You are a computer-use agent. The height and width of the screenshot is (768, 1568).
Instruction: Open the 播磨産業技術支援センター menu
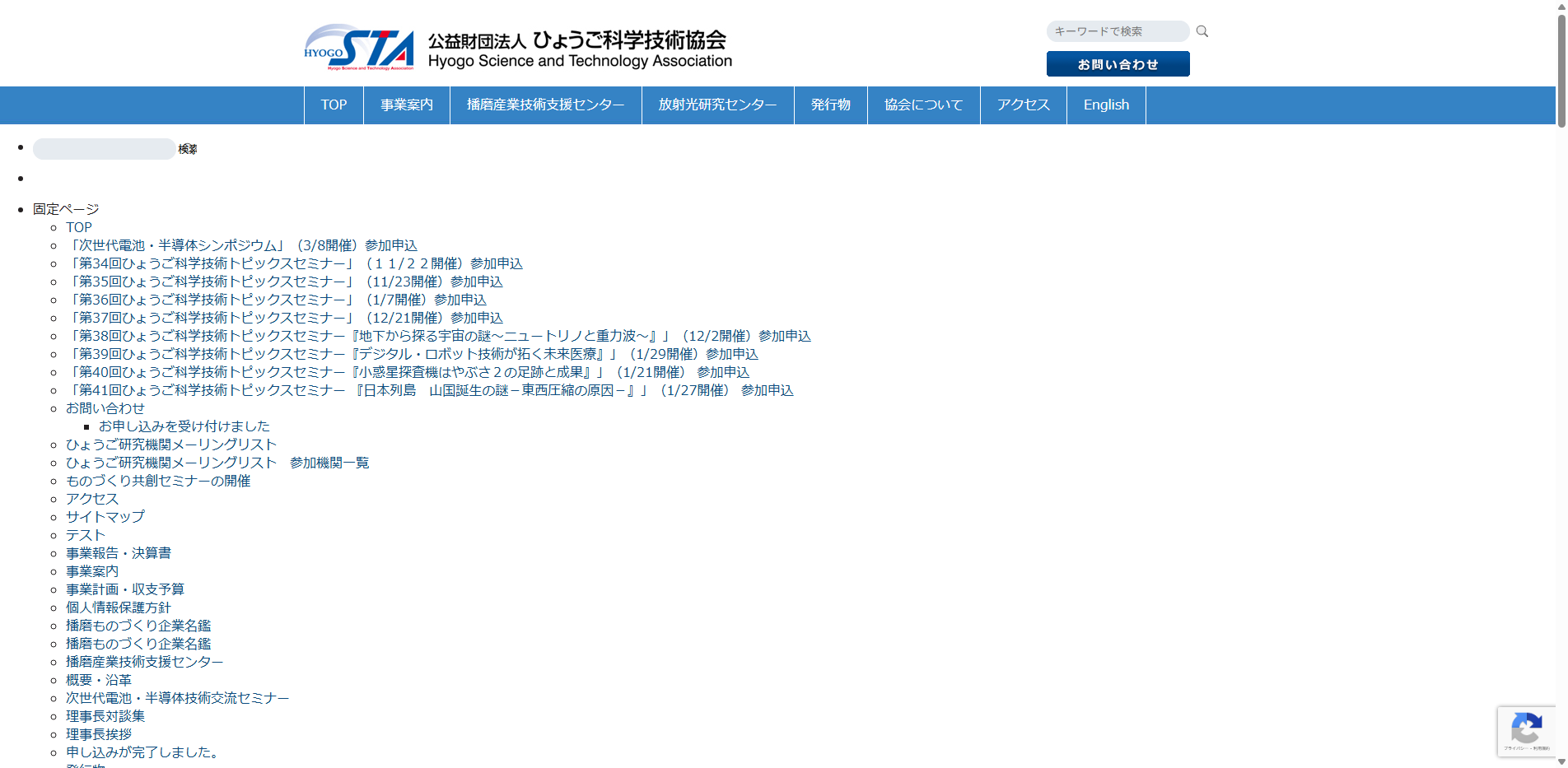point(544,105)
